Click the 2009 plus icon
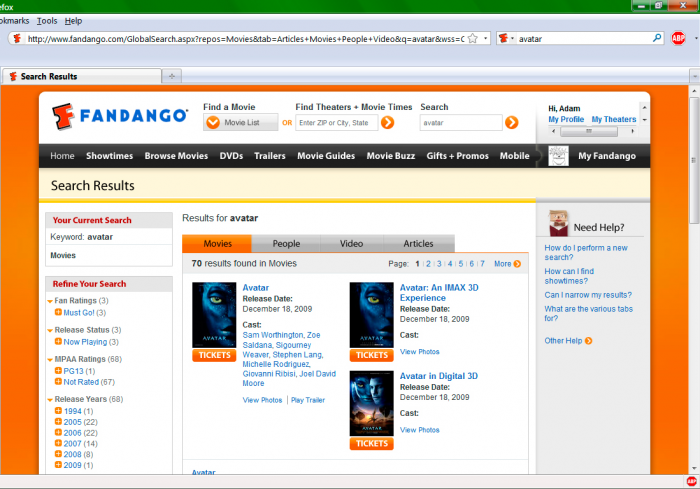The width and height of the screenshot is (700, 489). click(x=58, y=464)
